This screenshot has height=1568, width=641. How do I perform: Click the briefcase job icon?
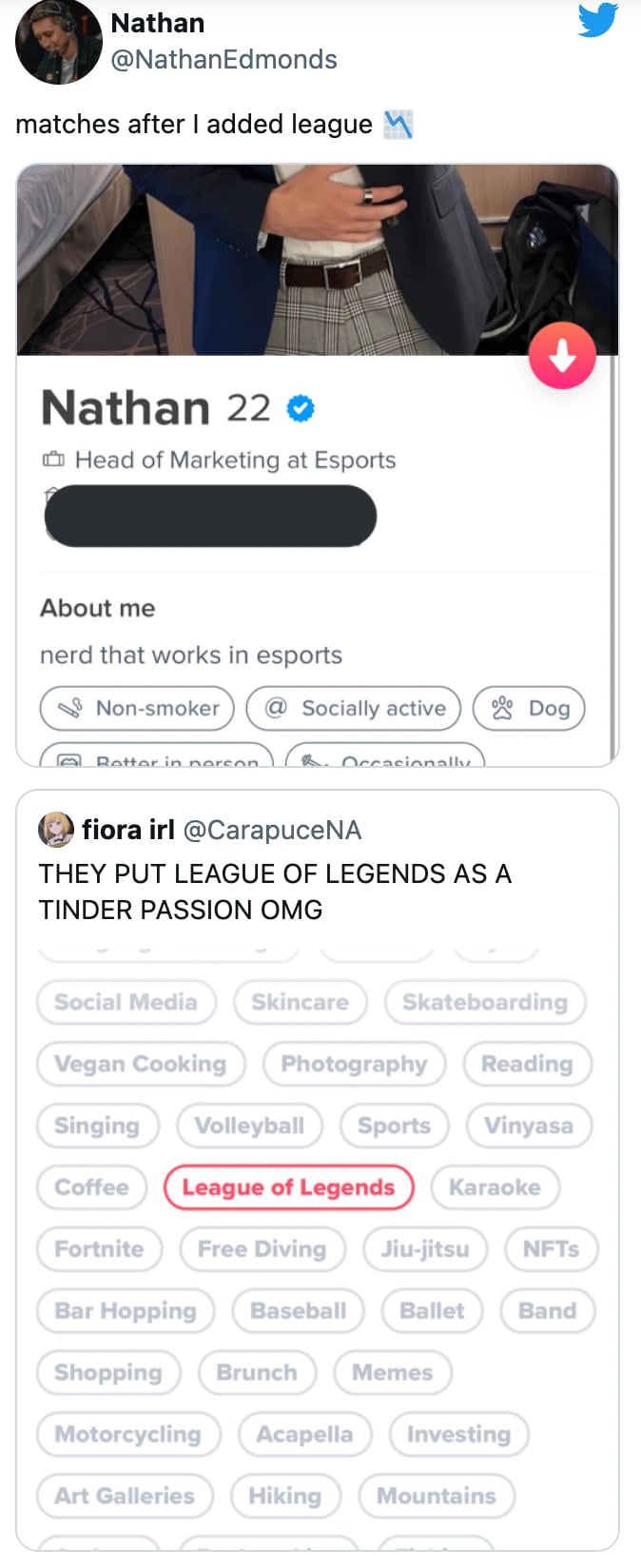[53, 461]
